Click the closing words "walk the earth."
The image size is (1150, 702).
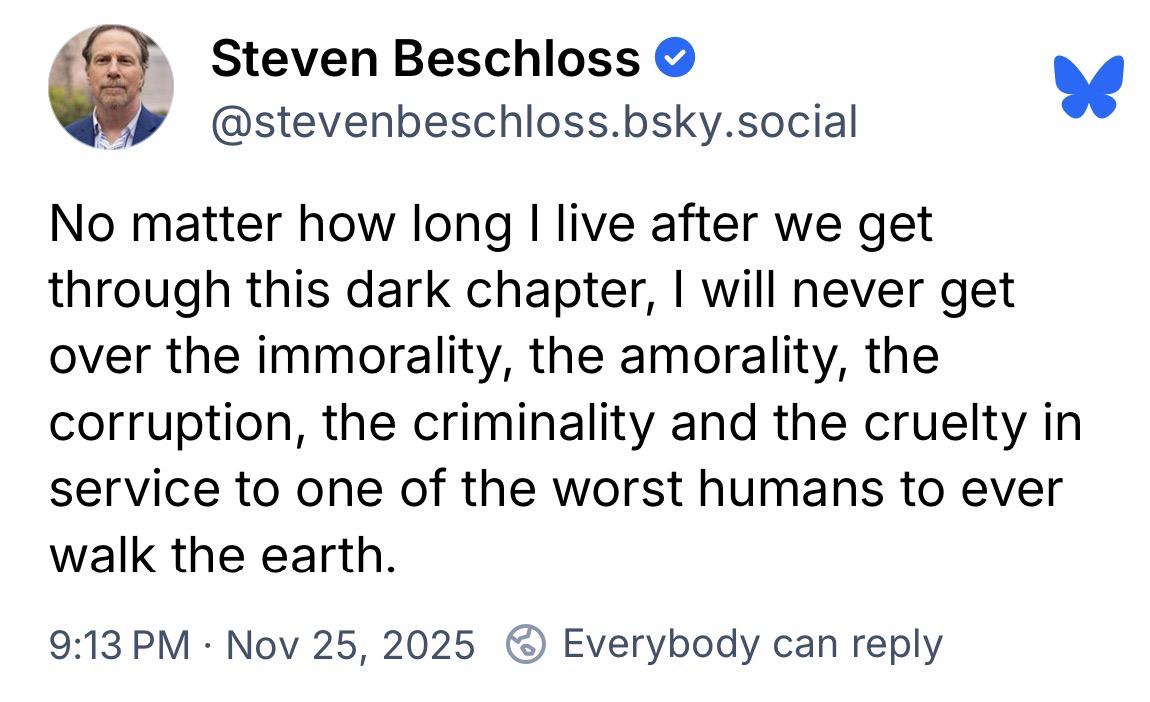[x=216, y=555]
